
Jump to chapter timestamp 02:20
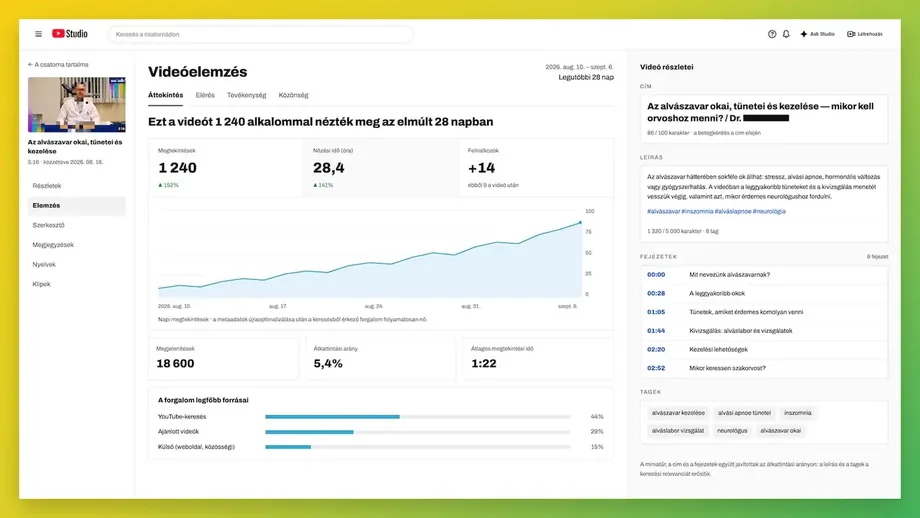[656, 350]
